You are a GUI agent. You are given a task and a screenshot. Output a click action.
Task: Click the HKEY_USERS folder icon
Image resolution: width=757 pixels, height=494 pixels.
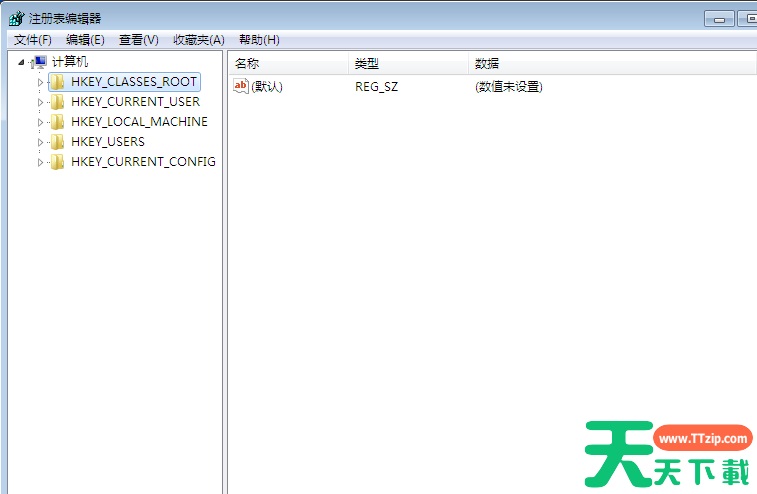[x=57, y=141]
